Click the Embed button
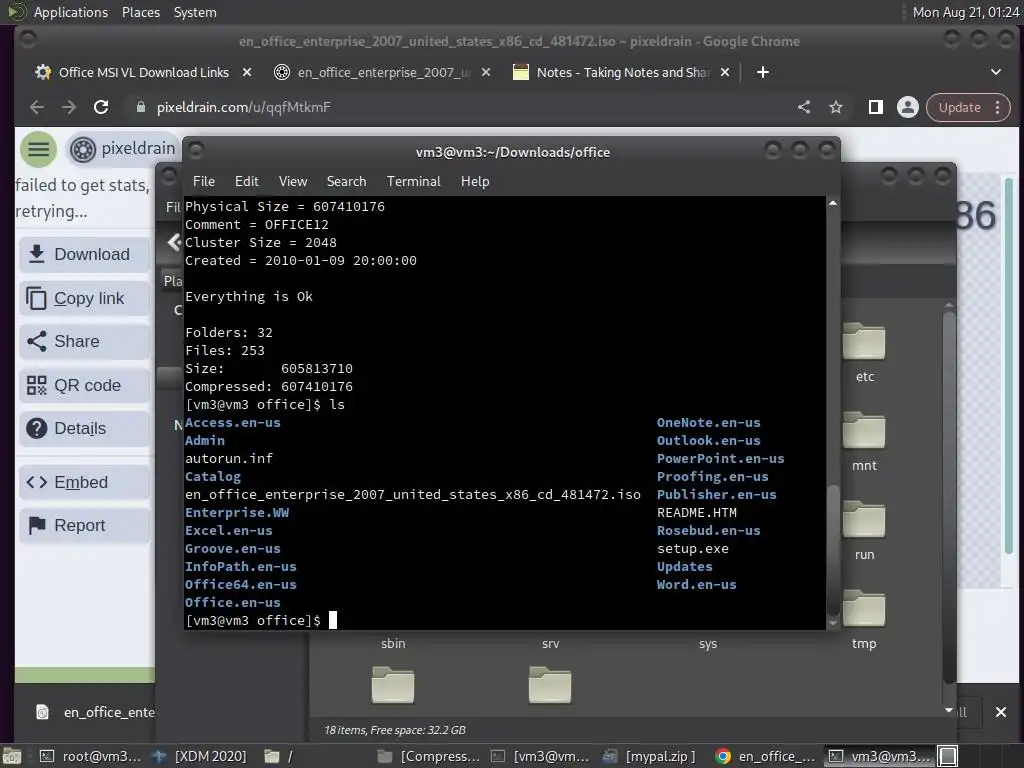 (85, 482)
